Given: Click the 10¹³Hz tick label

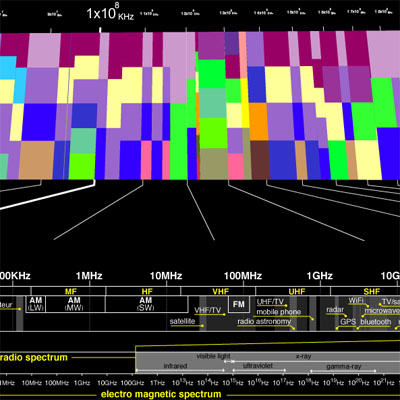Looking at the screenshot, I should point(182,382).
